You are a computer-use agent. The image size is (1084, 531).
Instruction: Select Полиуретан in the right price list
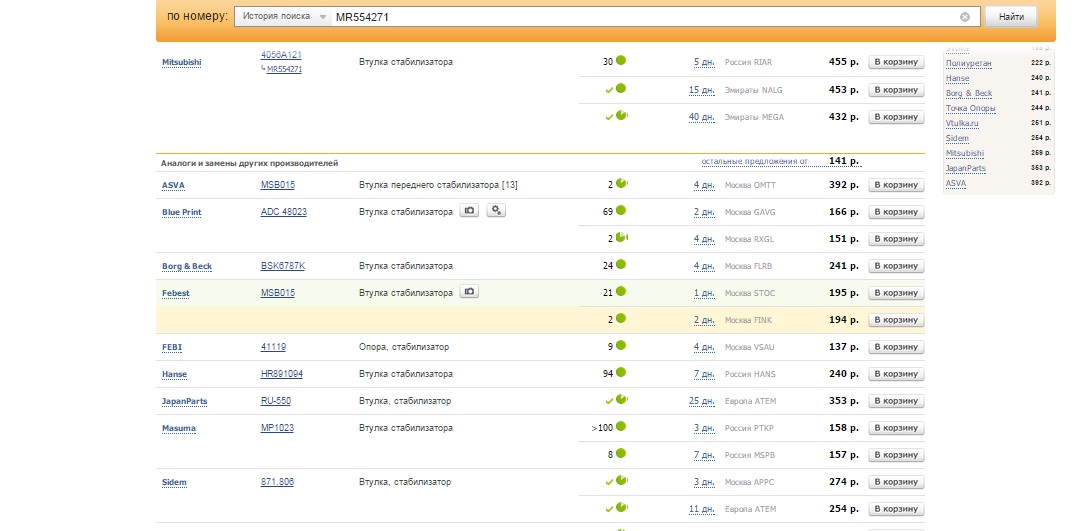(969, 62)
